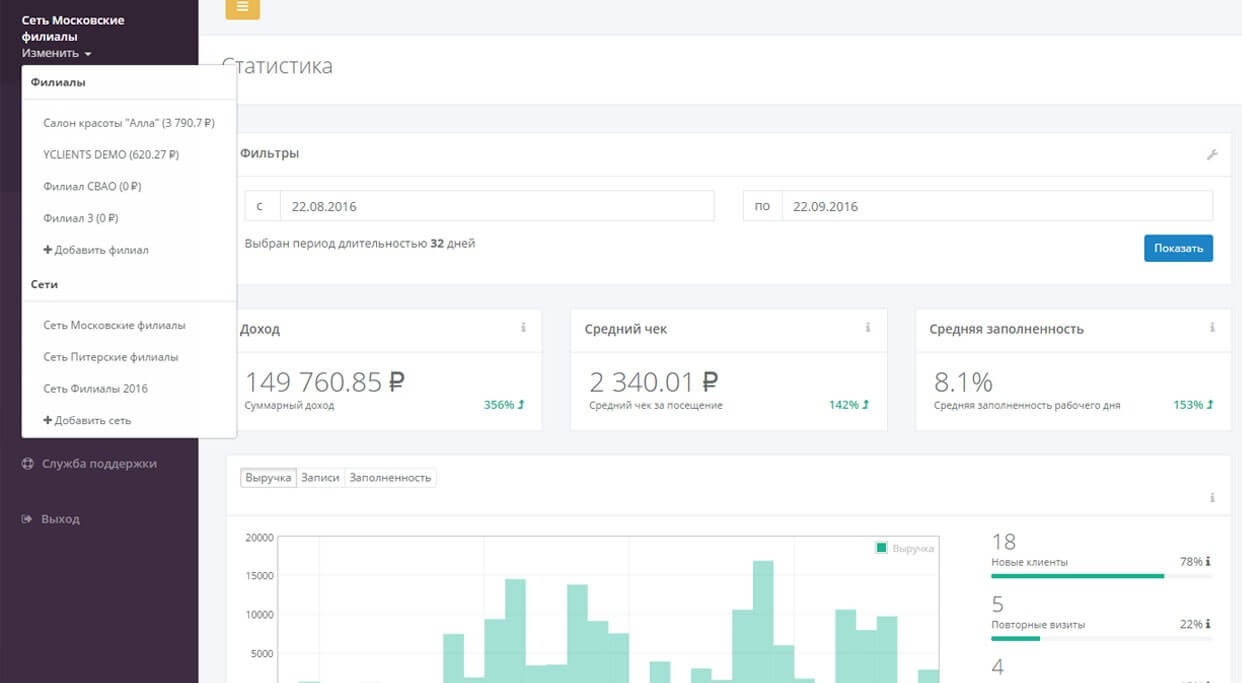Screen dimensions: 1242x683
Task: Choose Сеть Питерские филиалы network
Action: point(110,357)
